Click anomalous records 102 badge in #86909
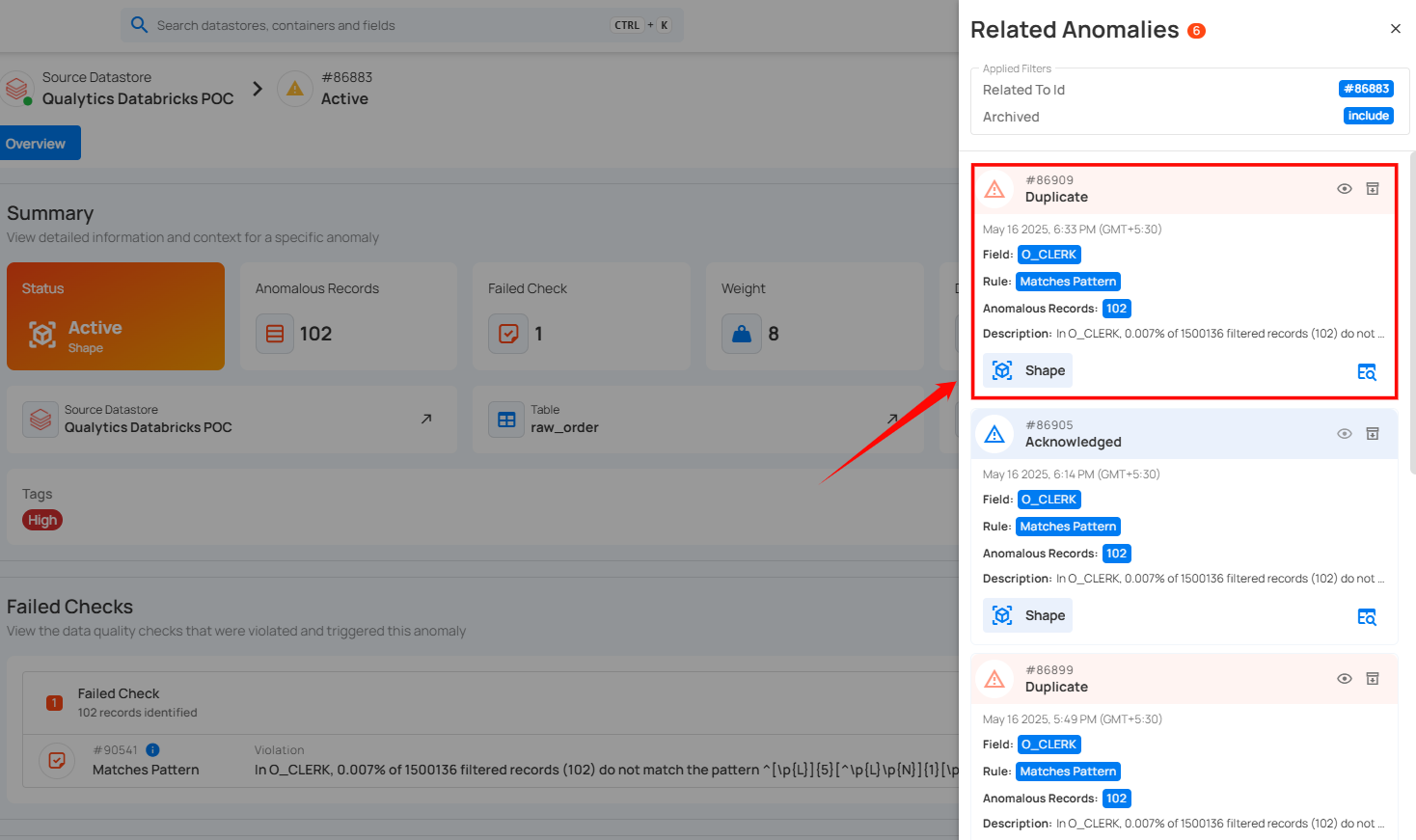The height and width of the screenshot is (840, 1416). coord(1117,309)
